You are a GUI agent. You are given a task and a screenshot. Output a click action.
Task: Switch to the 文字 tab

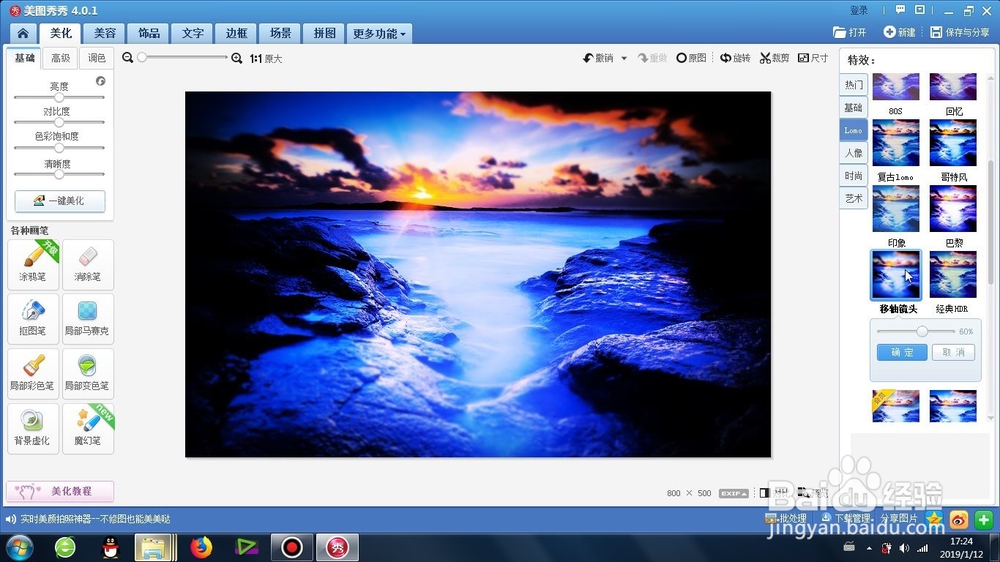click(x=193, y=33)
